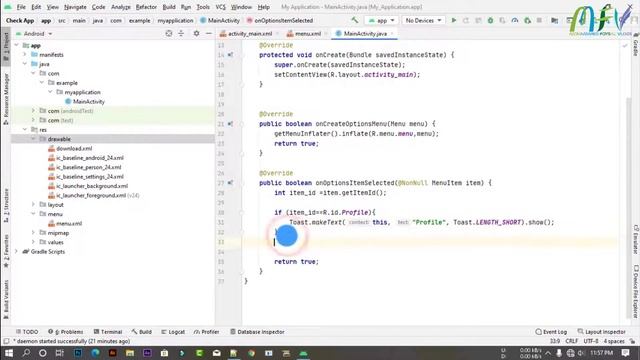Screen dimensions: 640x360
Task: Open the app run configuration dropdown
Action: click(x=382, y=20)
